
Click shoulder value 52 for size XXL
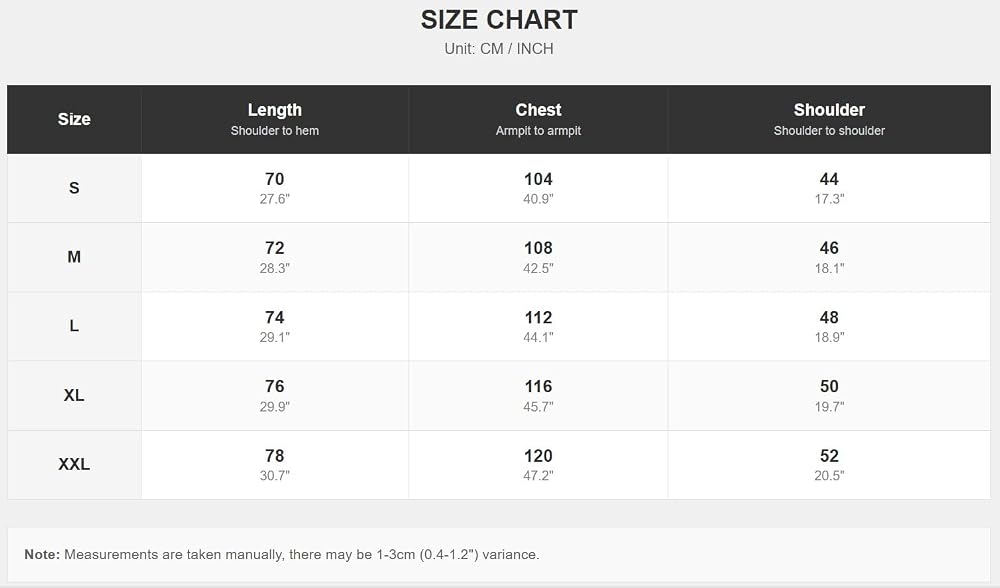(829, 456)
